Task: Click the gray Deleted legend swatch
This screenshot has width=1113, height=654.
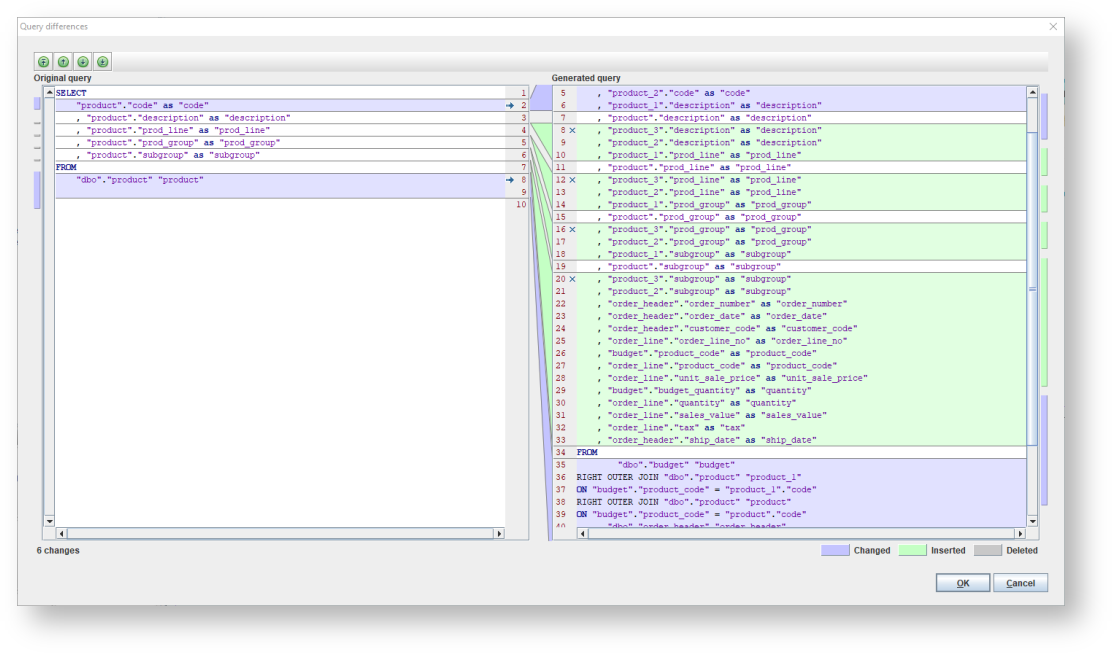Action: click(988, 550)
